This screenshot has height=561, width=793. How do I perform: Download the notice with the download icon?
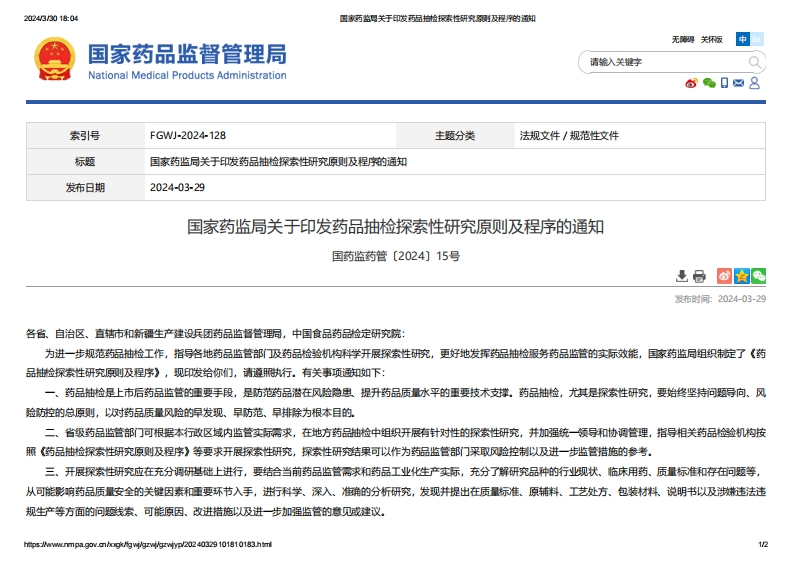click(682, 276)
